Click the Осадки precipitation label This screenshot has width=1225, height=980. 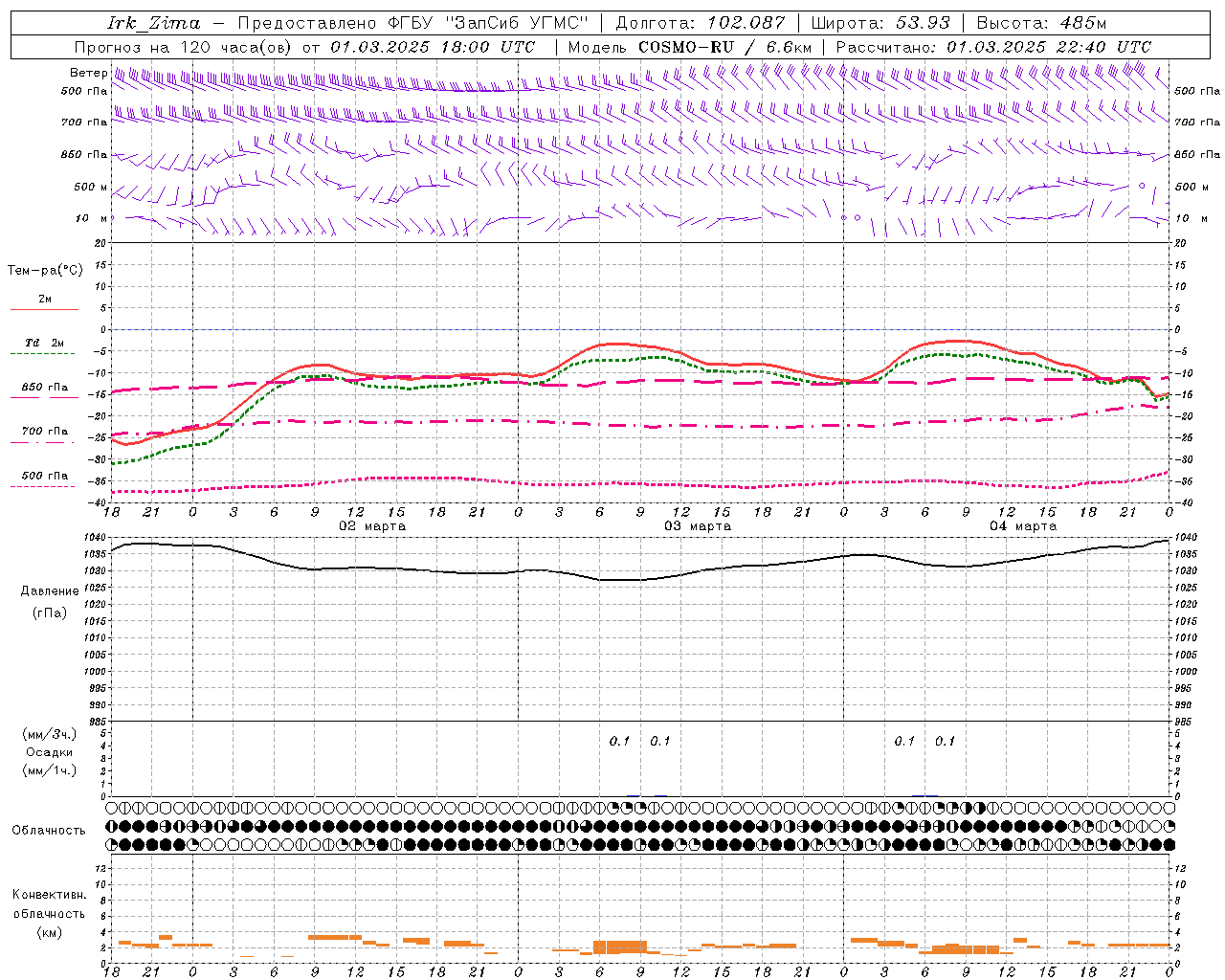[50, 752]
